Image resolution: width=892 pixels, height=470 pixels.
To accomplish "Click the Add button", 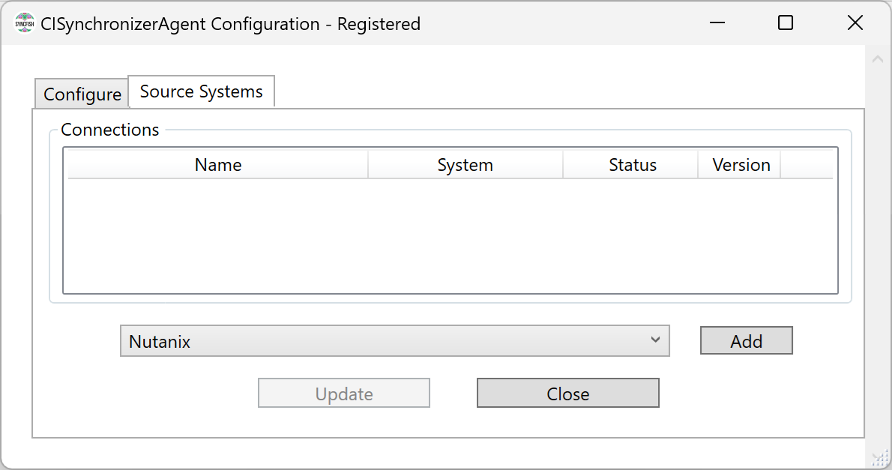I will (x=746, y=340).
